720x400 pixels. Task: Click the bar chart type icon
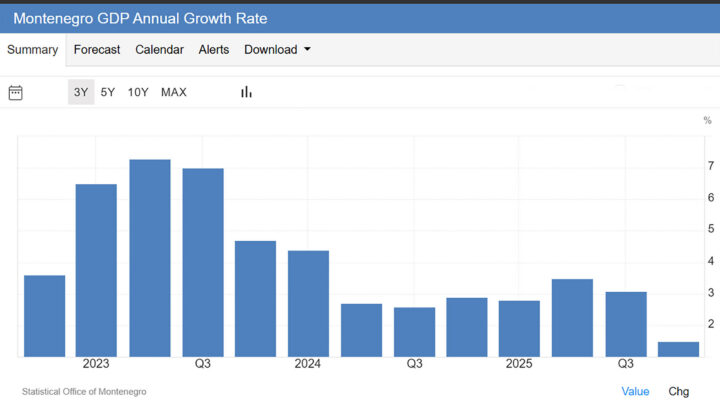click(x=246, y=92)
